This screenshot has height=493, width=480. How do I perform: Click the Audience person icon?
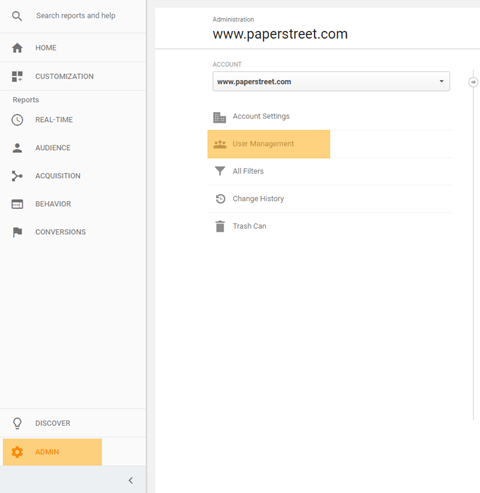[17, 148]
